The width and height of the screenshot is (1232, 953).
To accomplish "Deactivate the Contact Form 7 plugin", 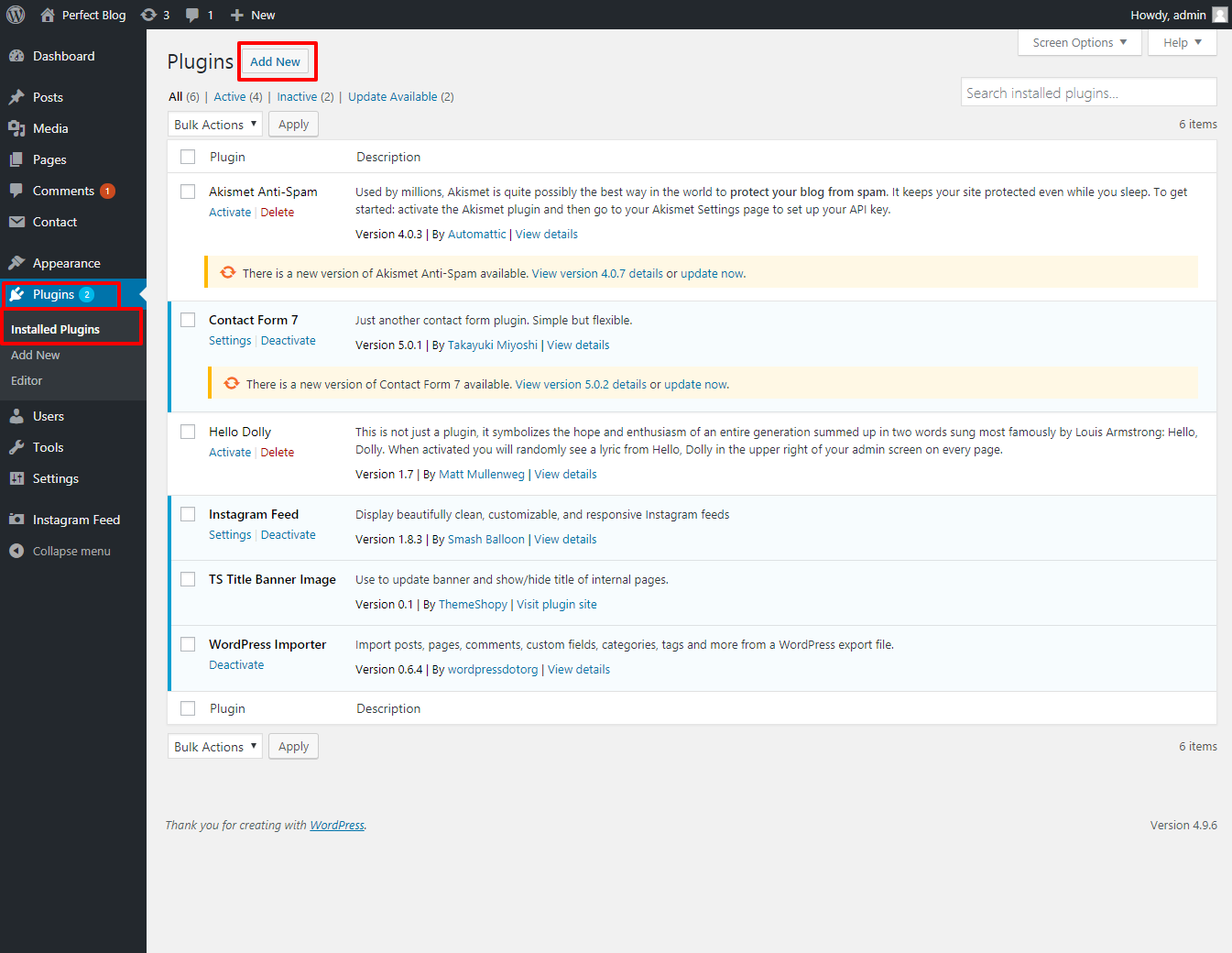I will pyautogui.click(x=288, y=341).
